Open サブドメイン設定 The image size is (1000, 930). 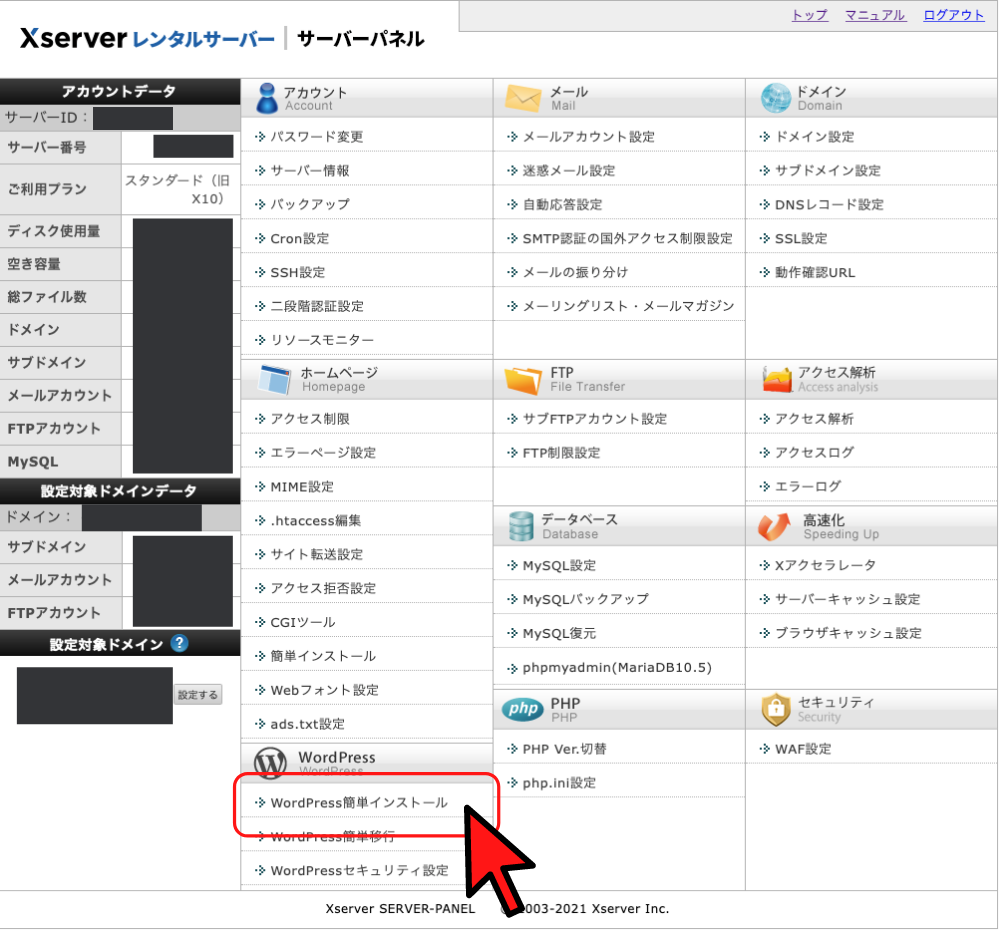tap(827, 170)
